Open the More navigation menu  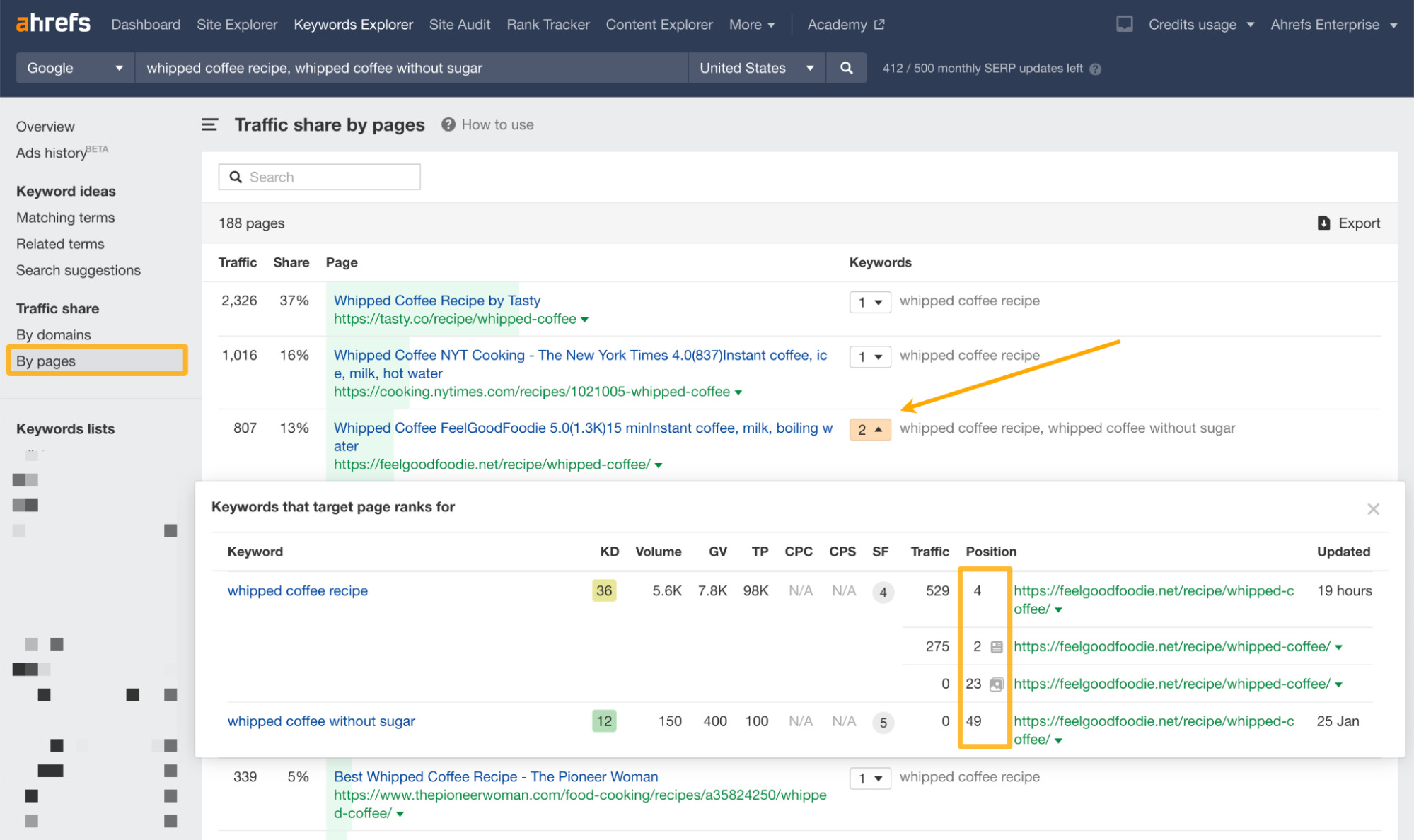click(752, 25)
